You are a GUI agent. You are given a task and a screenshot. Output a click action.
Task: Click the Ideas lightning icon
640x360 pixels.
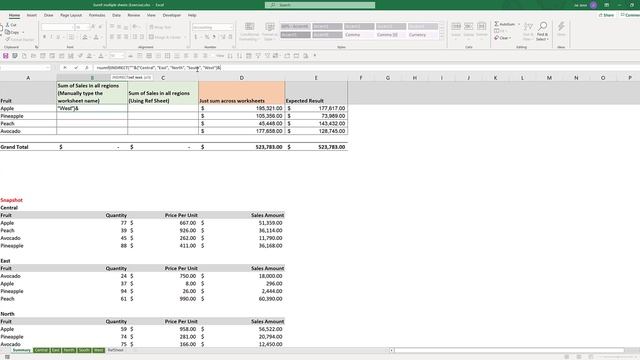click(561, 27)
